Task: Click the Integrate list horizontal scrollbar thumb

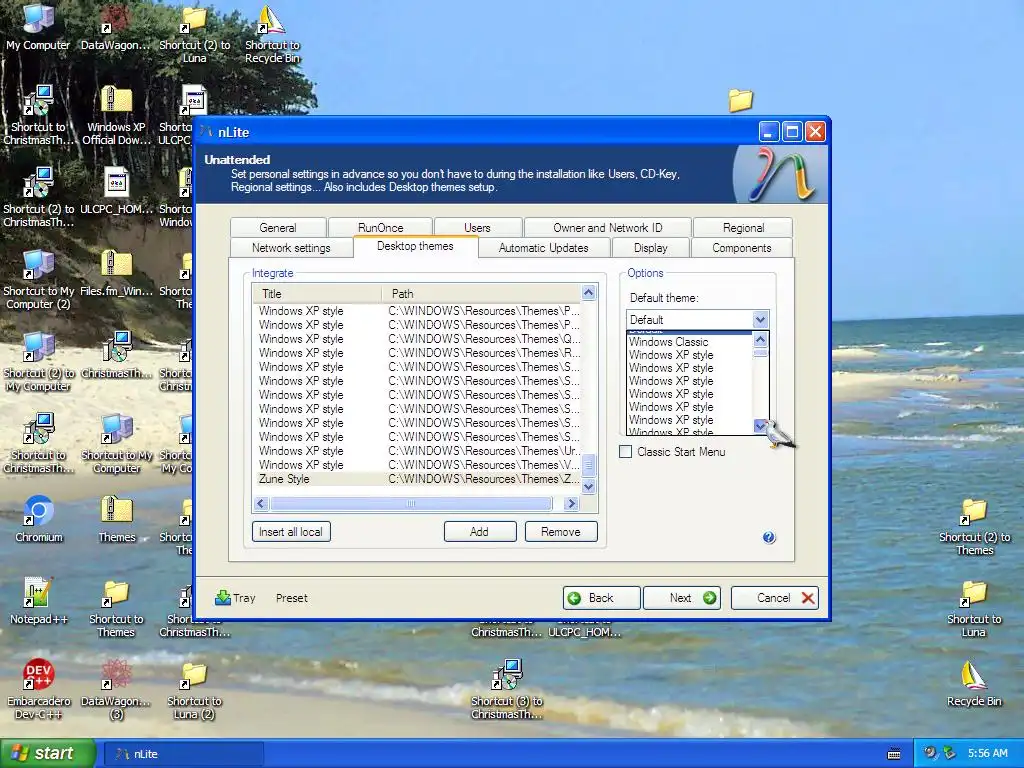Action: pos(411,504)
